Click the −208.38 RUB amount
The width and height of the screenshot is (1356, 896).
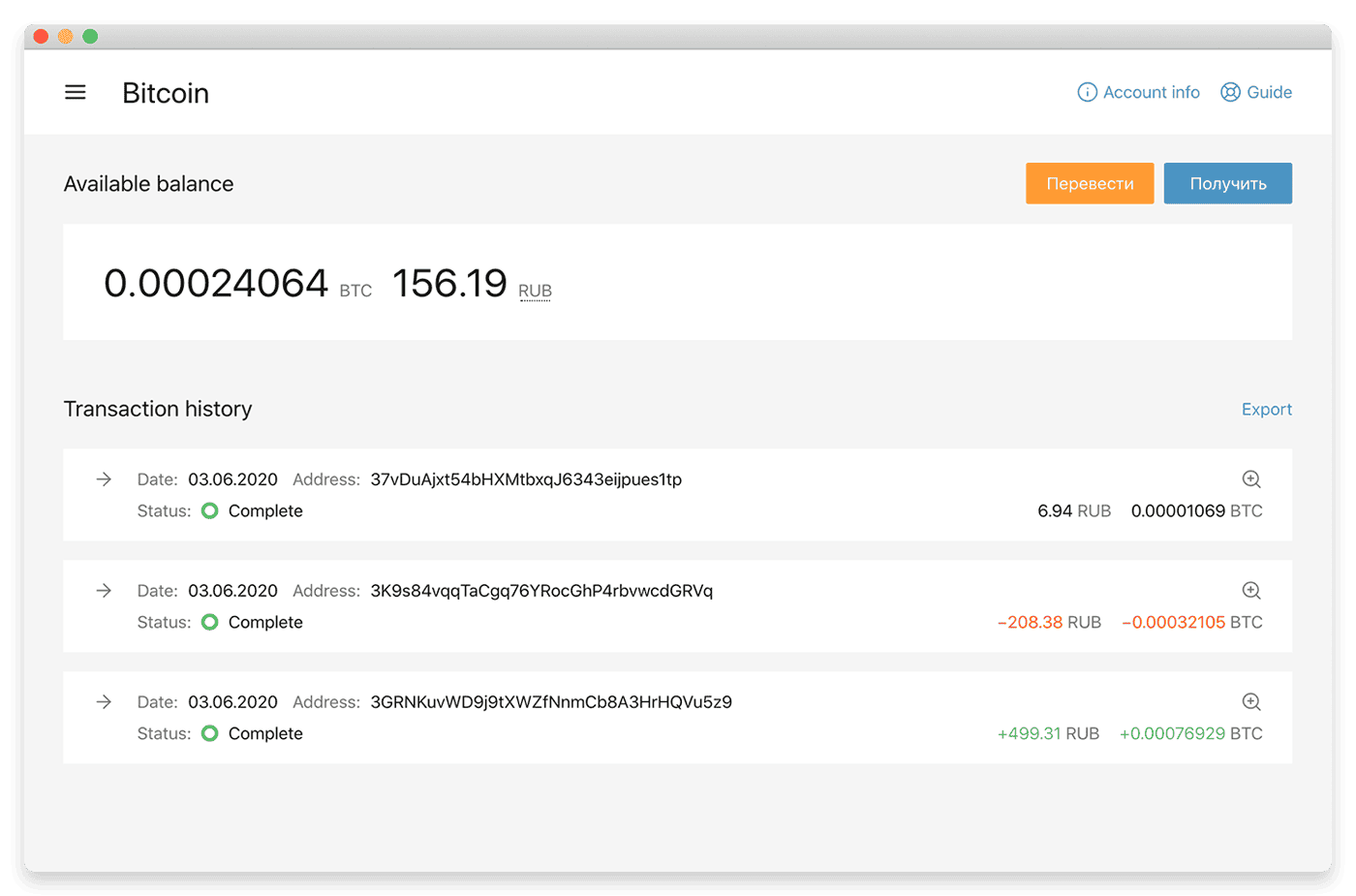point(1049,622)
